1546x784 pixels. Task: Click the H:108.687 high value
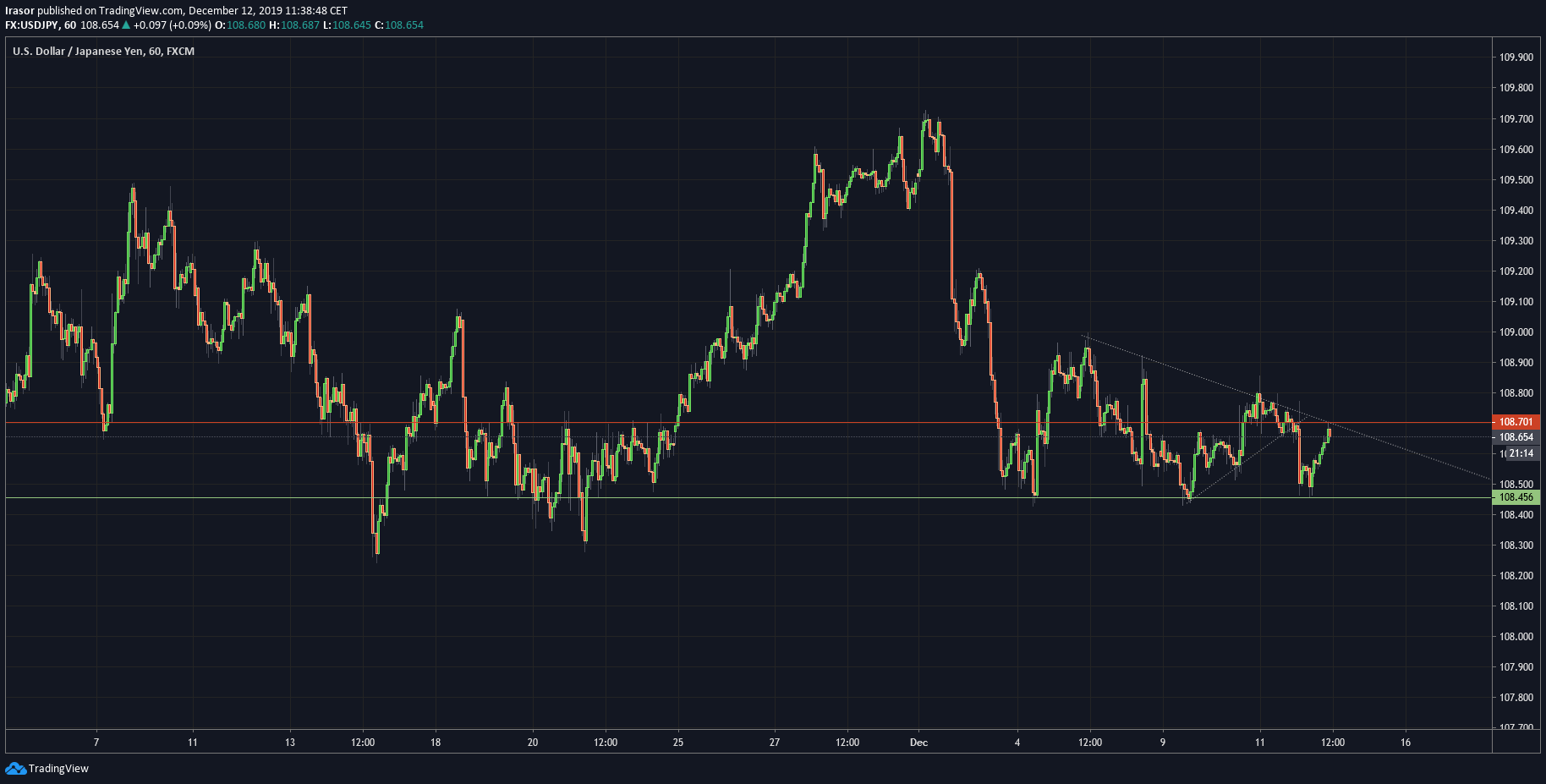[x=294, y=25]
